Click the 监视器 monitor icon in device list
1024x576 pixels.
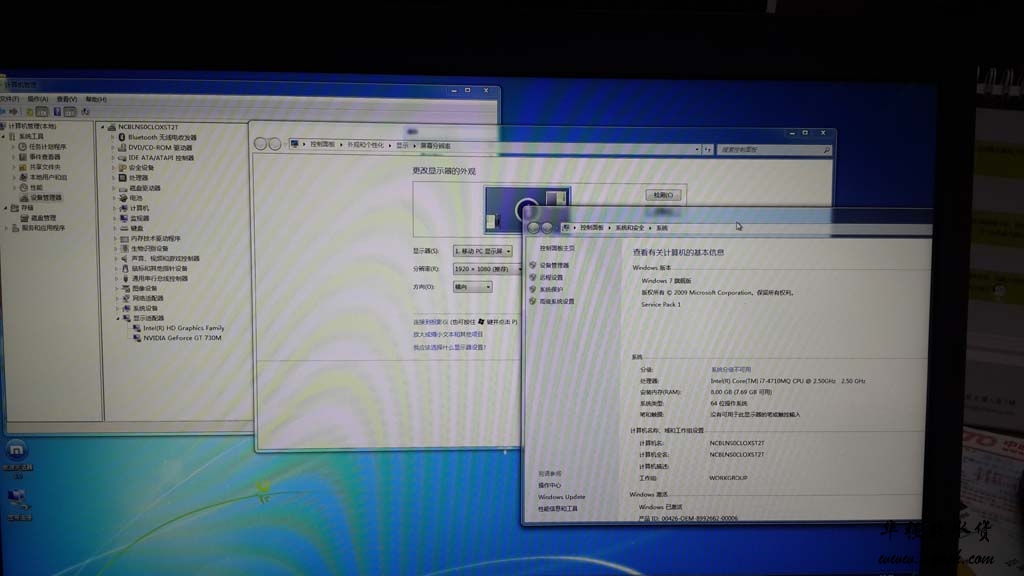pos(123,218)
